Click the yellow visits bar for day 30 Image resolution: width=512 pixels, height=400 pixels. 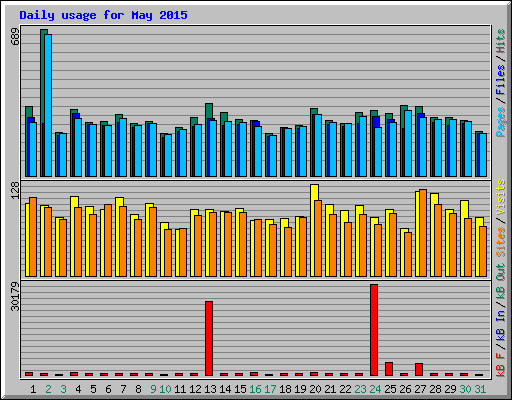pyautogui.click(x=463, y=238)
